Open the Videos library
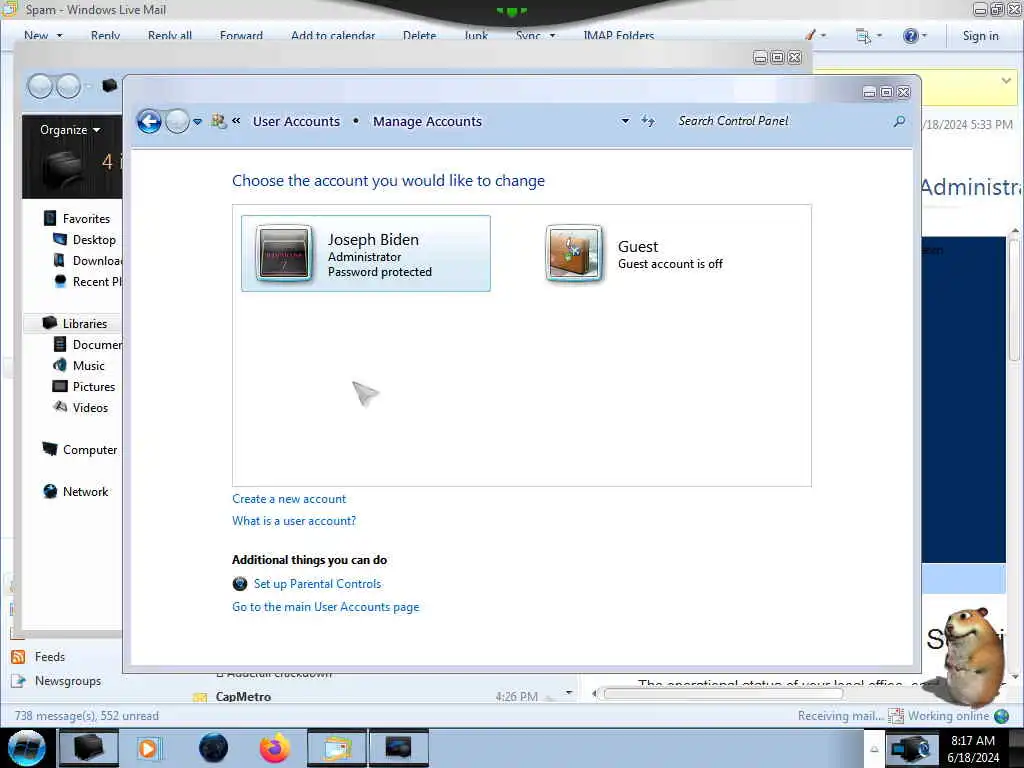The height and width of the screenshot is (768, 1024). pos(90,408)
